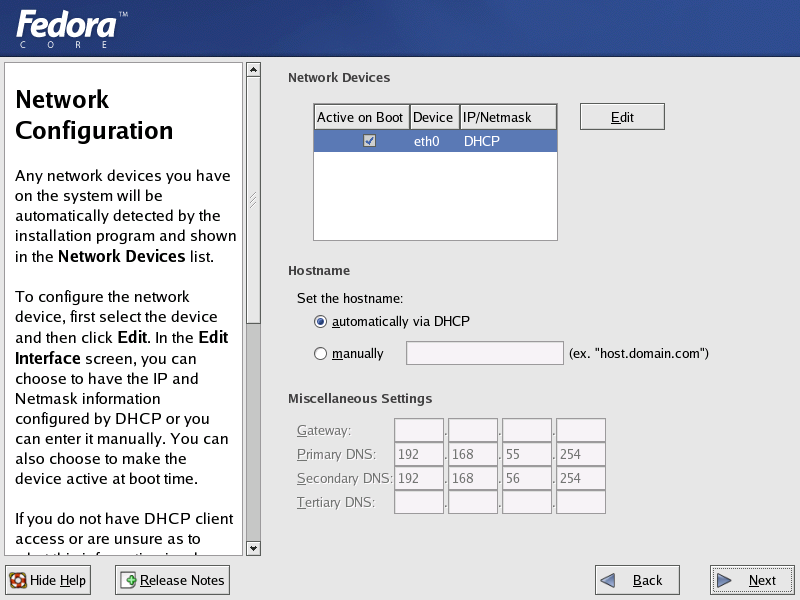Click the last Tertiary DNS octet field
This screenshot has height=600, width=800.
pyautogui.click(x=581, y=502)
